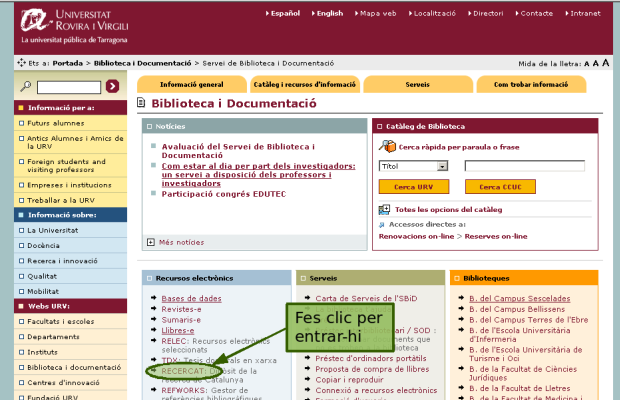Click the Accessos directes arrow icon
This screenshot has height=400, width=620.
tap(382, 225)
